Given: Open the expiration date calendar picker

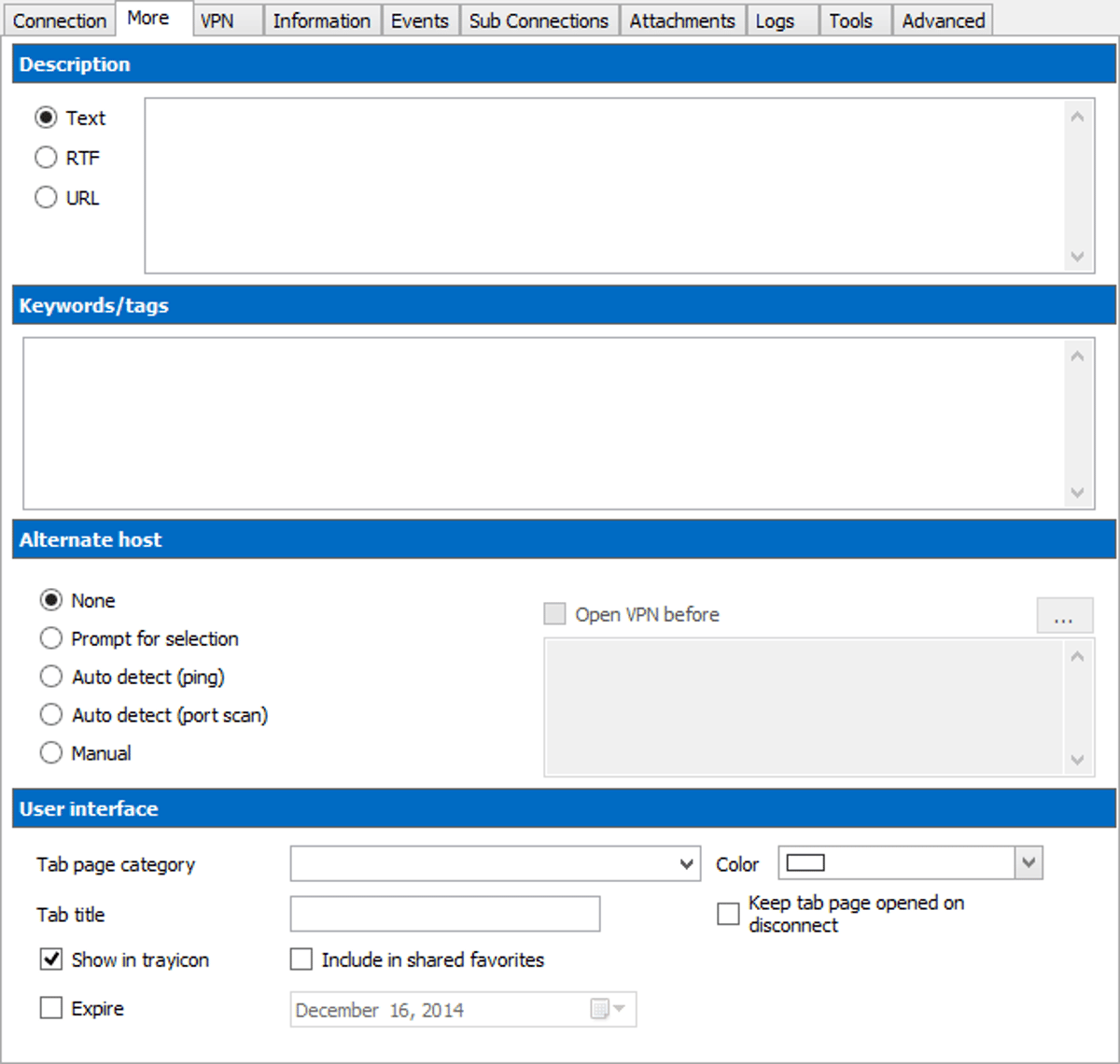Looking at the screenshot, I should coord(607,1009).
